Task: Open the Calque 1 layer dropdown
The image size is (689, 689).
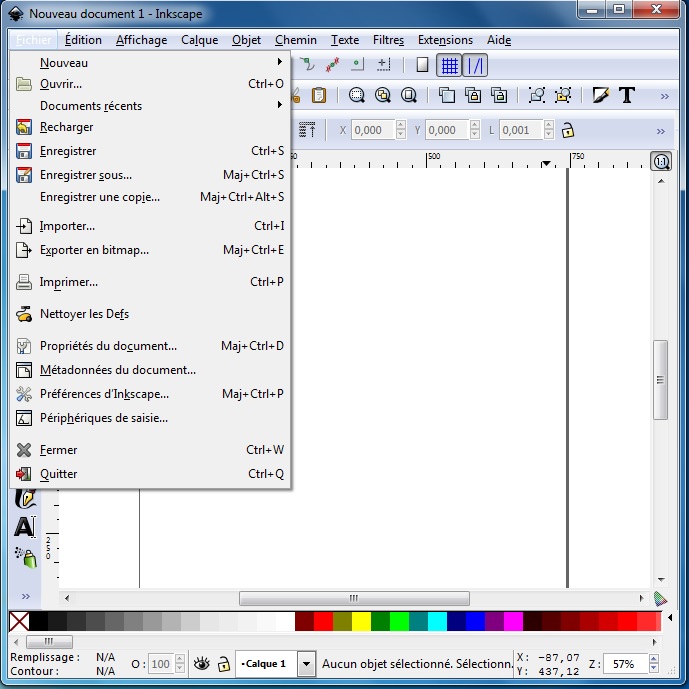Action: click(306, 664)
